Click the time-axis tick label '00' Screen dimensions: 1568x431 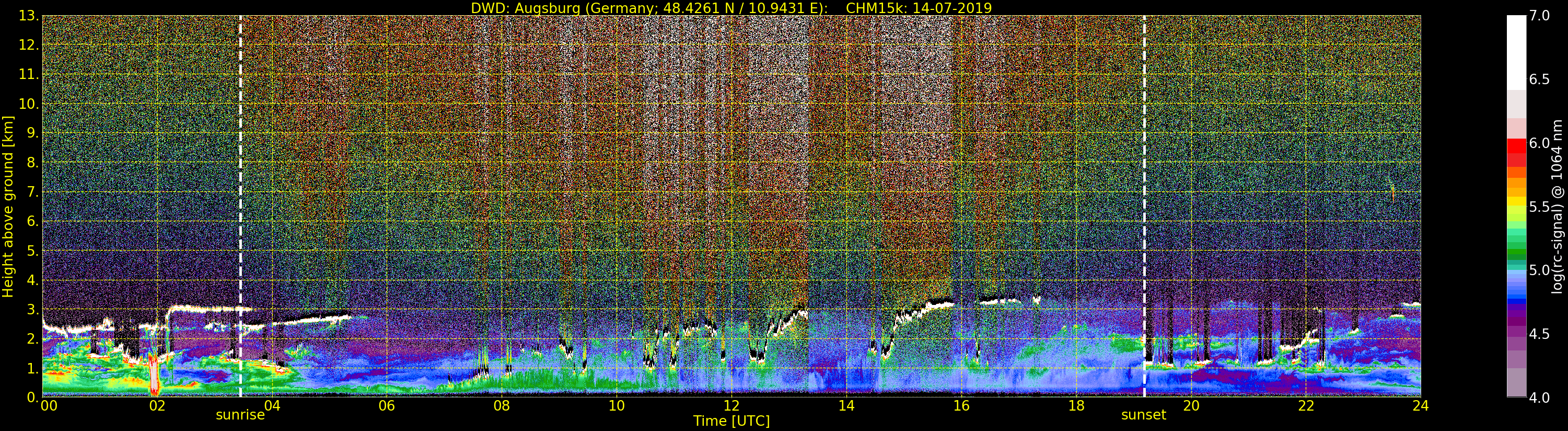[49, 405]
